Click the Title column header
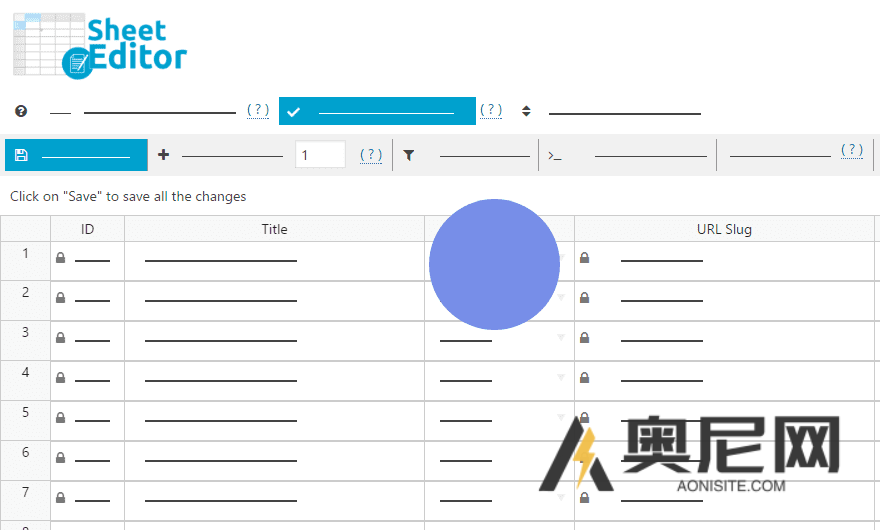 tap(274, 229)
